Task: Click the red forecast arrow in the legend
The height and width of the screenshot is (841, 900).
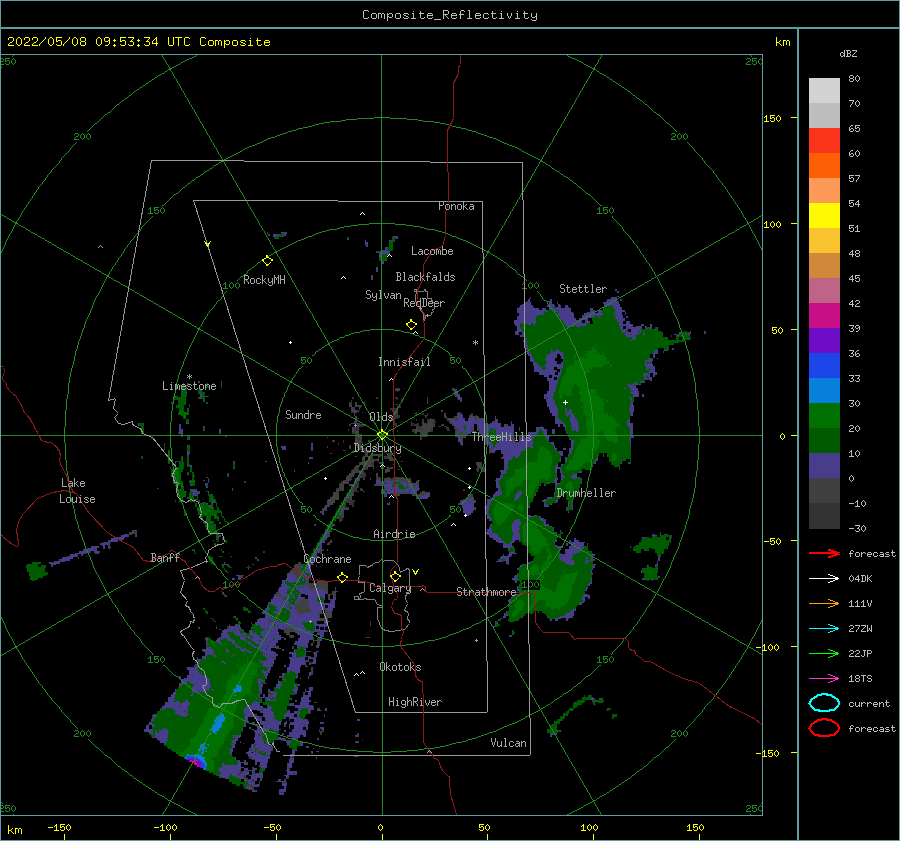Action: 824,553
